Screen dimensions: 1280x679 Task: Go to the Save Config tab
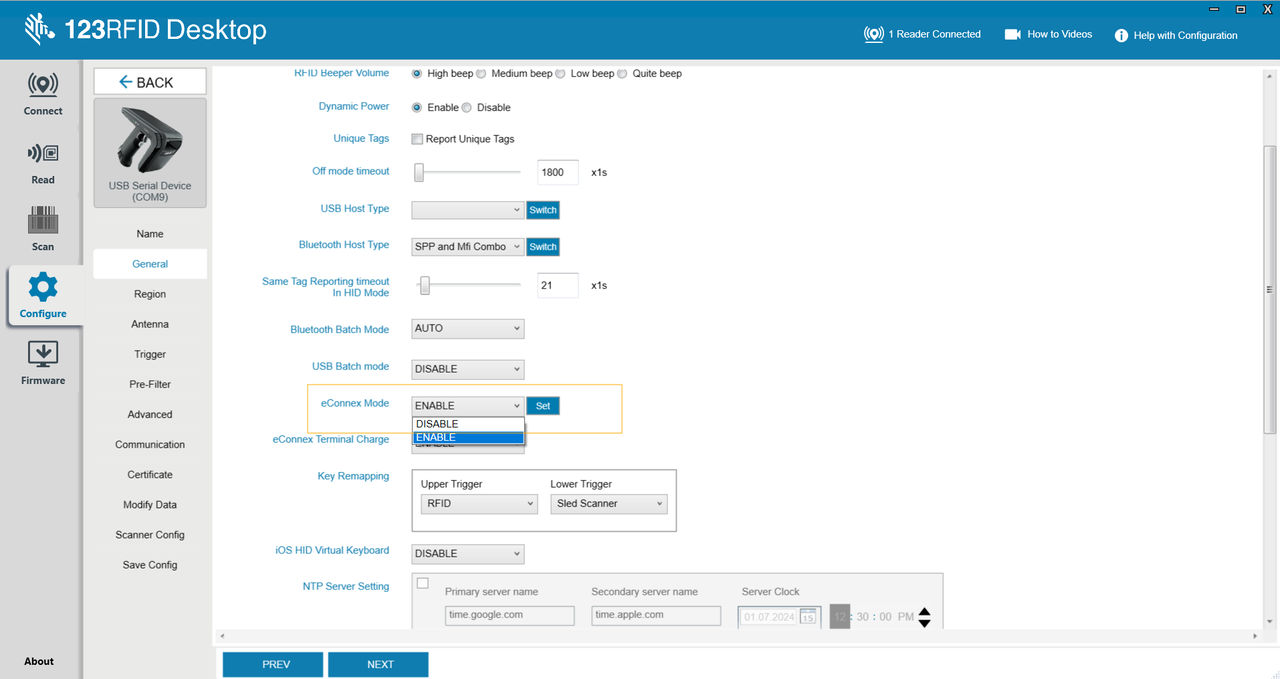click(150, 565)
